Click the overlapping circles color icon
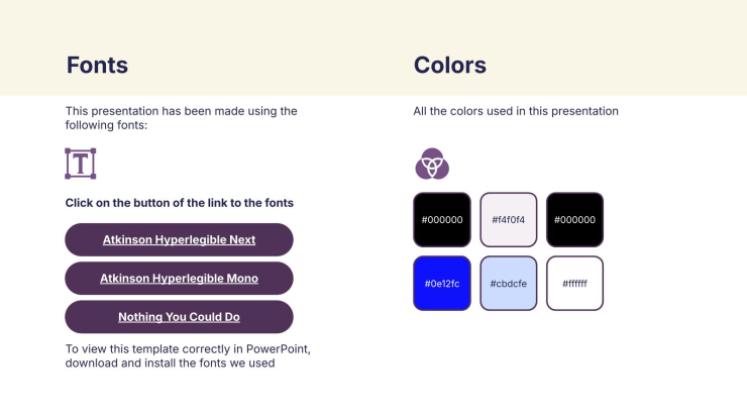Viewport: 747px width, 420px height. pos(432,163)
